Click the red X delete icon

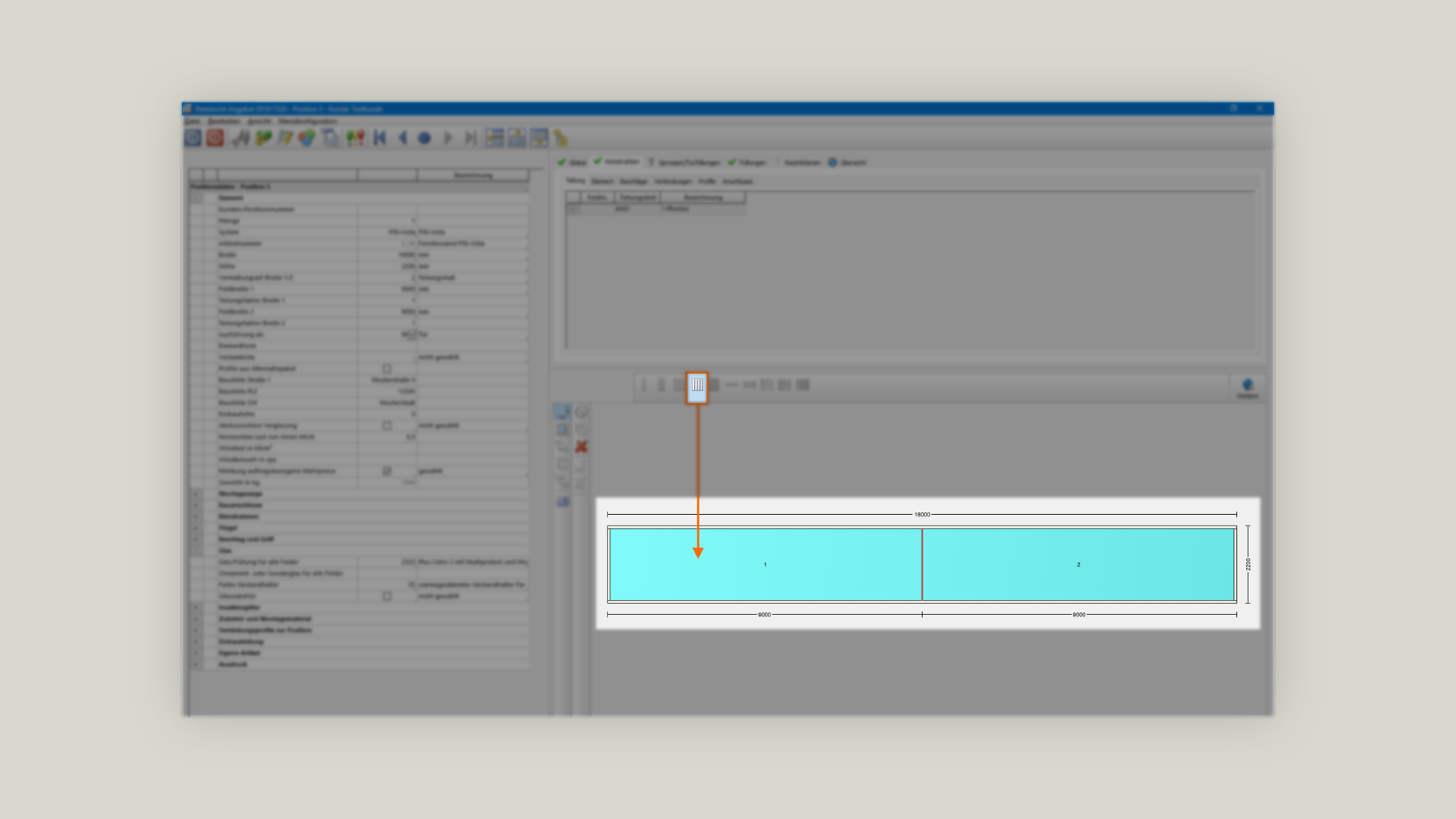(x=582, y=447)
